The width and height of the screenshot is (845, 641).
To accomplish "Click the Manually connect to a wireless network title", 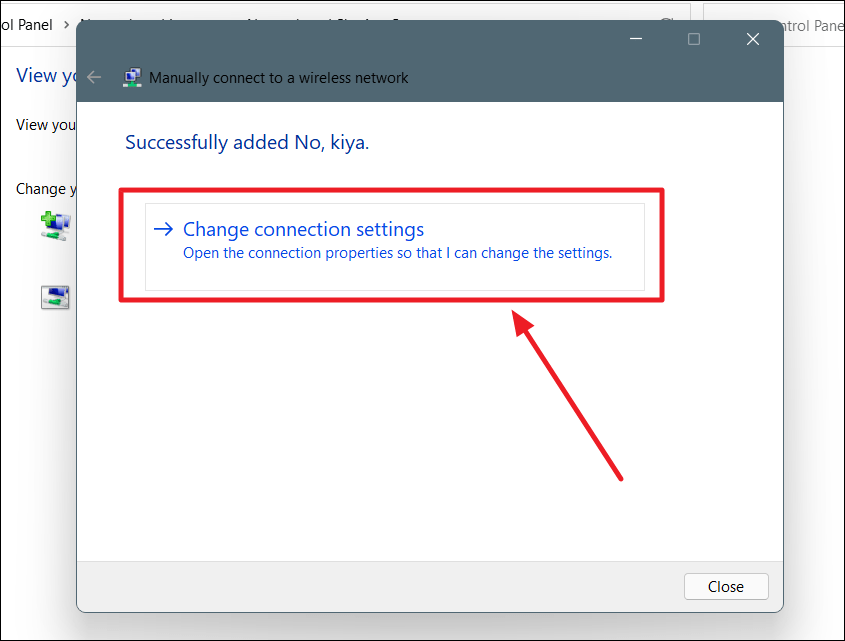I will (x=278, y=77).
